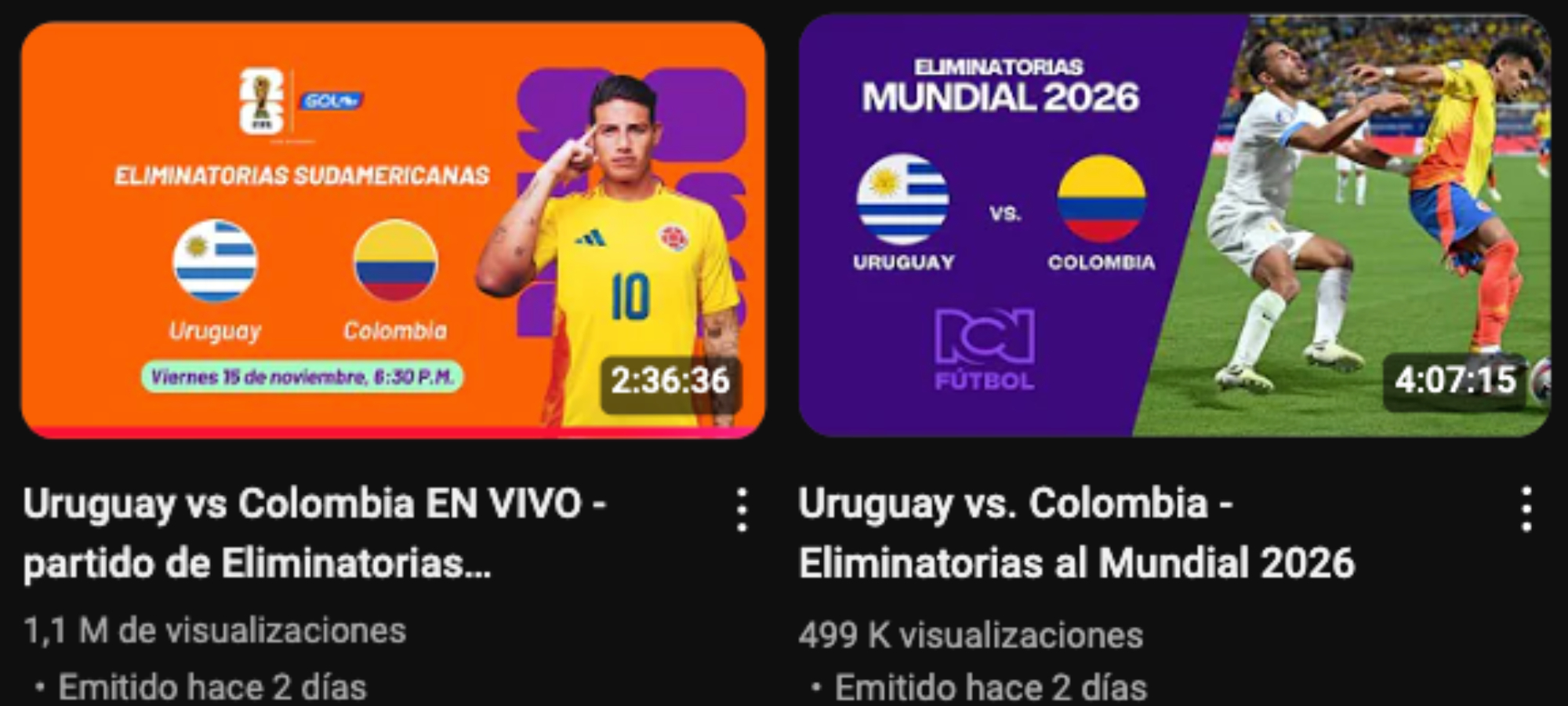The image size is (1568, 706).
Task: Open options menu for Eliminatorias al Mundial 2026 video
Action: click(1526, 509)
